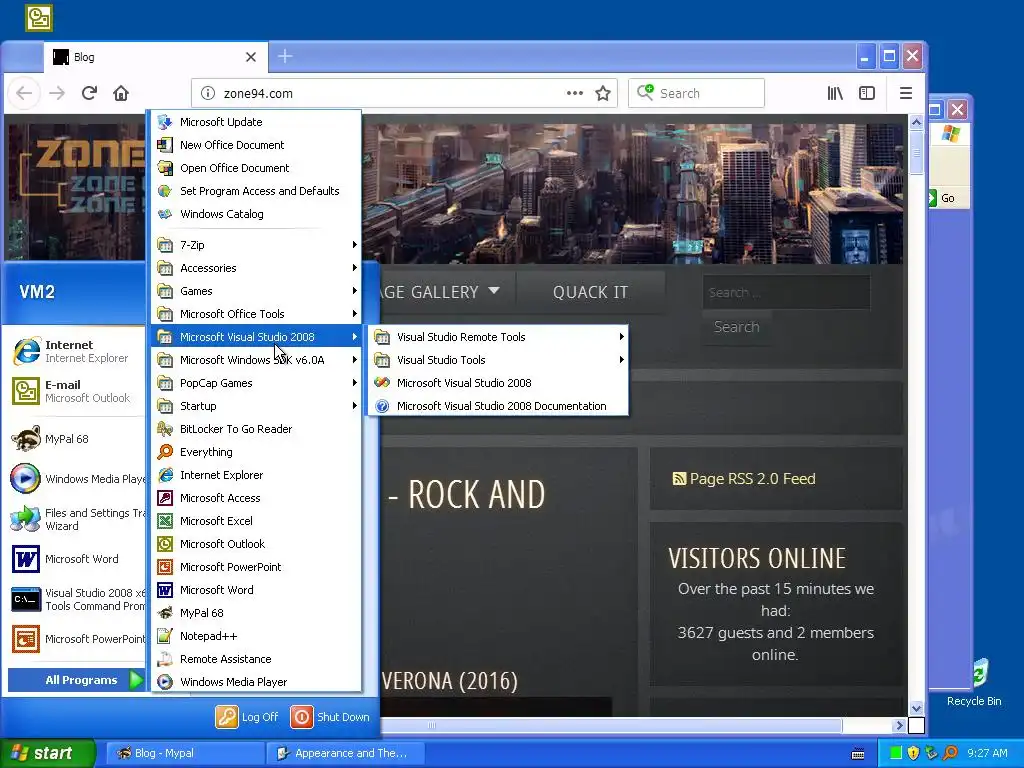
Task: Click the security shield tray icon
Action: tap(913, 753)
